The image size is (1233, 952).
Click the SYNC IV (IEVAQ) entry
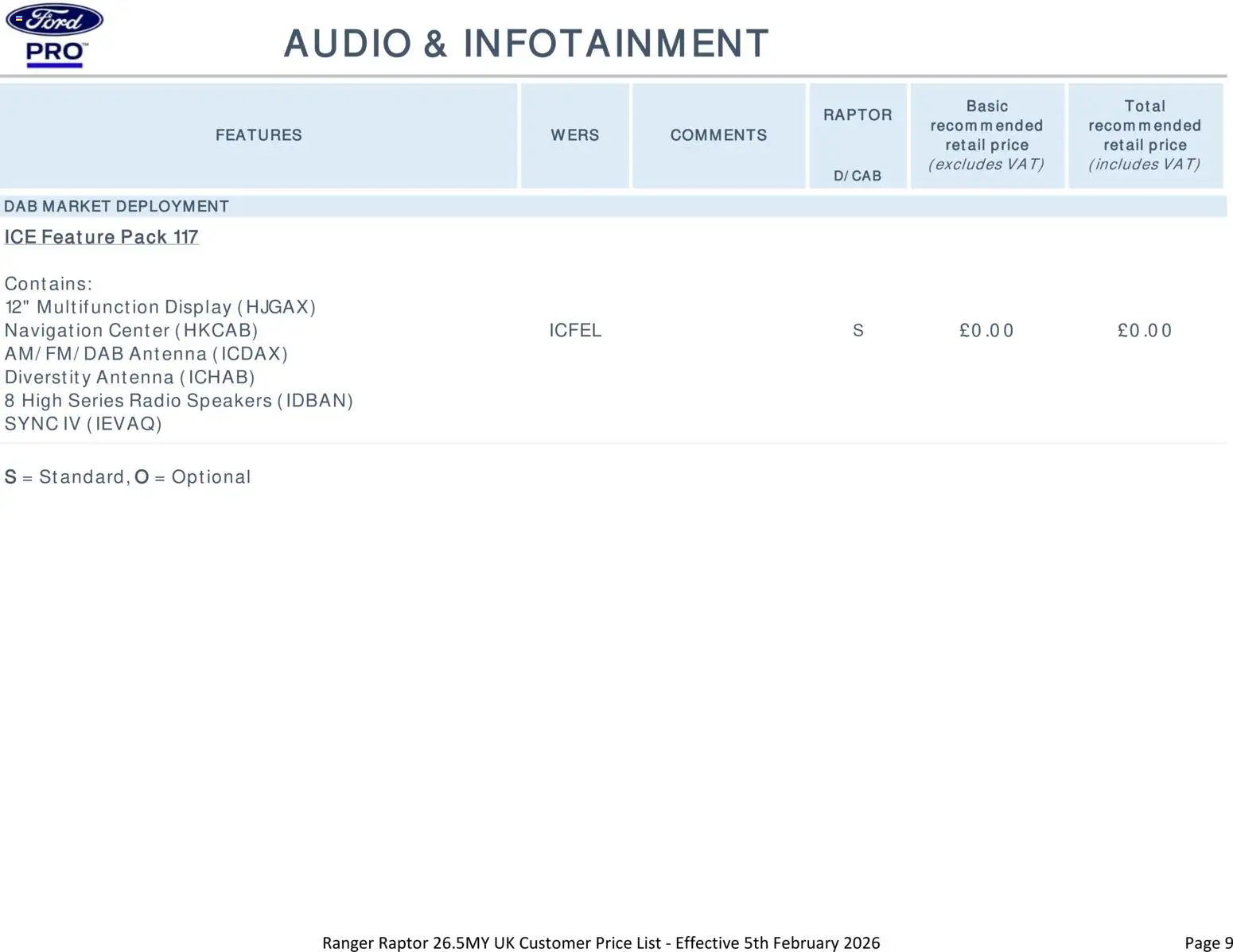click(83, 424)
